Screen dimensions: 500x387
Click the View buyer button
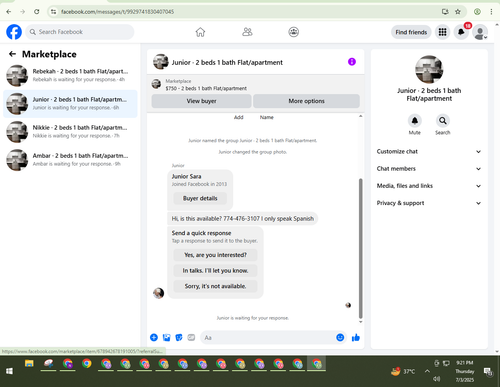(201, 101)
